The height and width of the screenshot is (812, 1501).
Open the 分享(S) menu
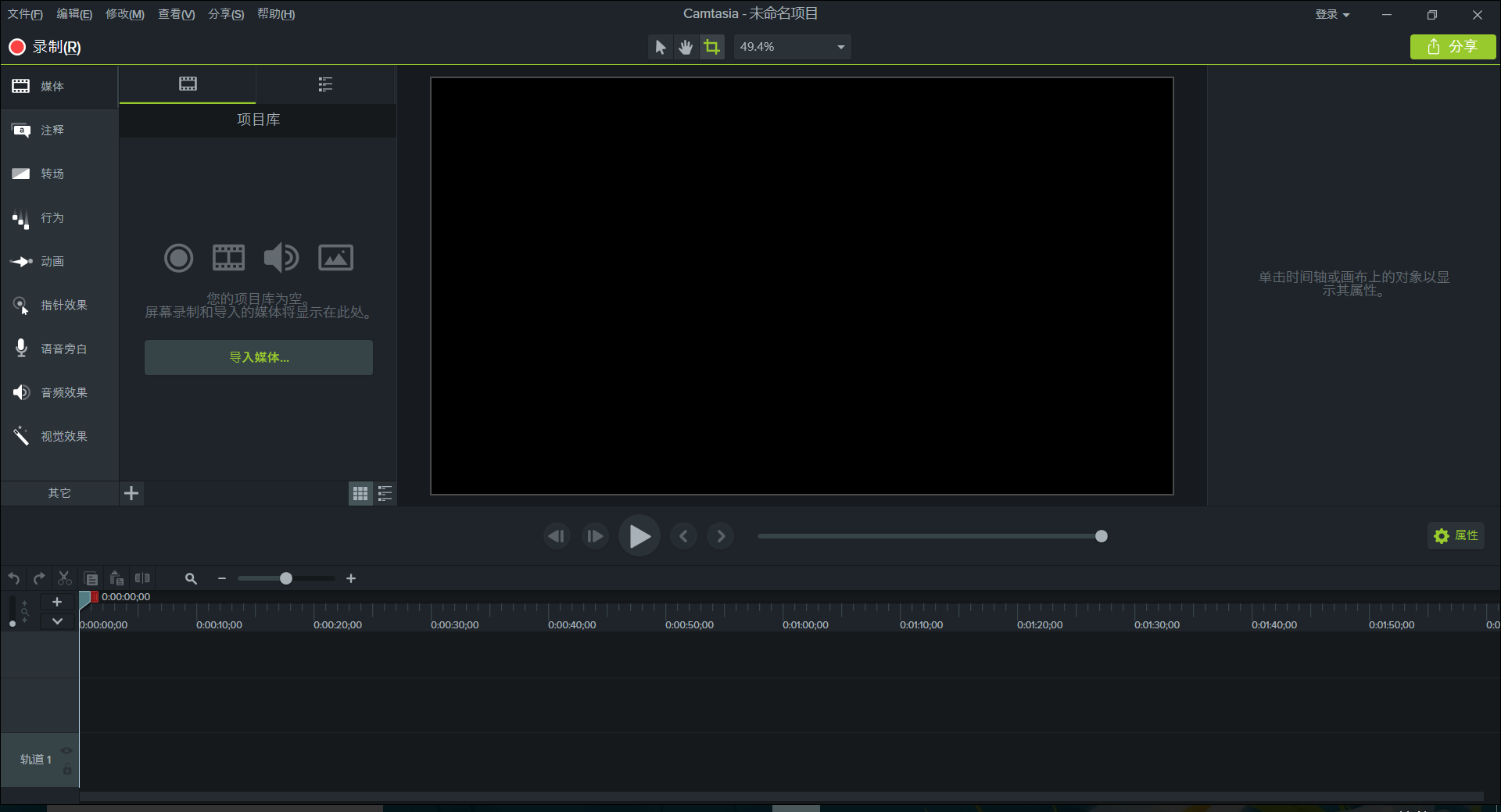pos(226,14)
